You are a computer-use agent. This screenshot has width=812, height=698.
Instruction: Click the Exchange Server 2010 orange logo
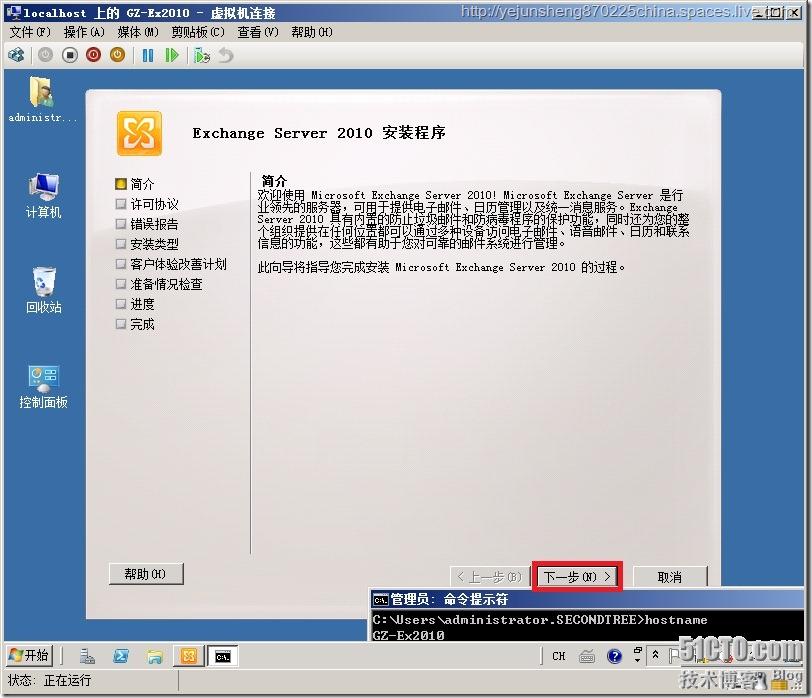click(x=139, y=133)
